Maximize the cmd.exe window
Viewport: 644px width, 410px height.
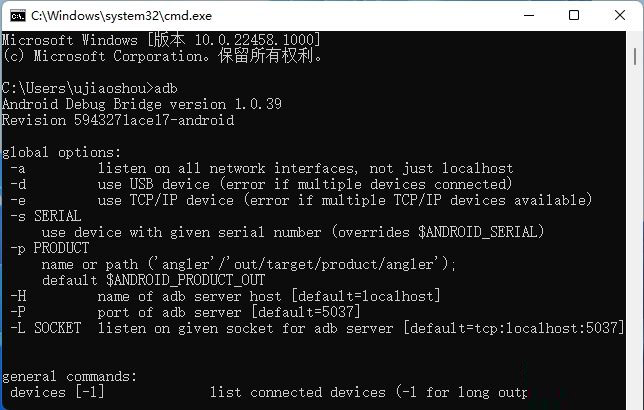point(574,15)
